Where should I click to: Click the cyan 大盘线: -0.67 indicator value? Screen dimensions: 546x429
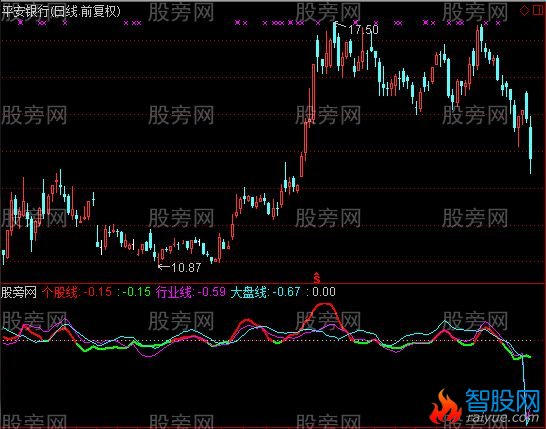[x=265, y=292]
